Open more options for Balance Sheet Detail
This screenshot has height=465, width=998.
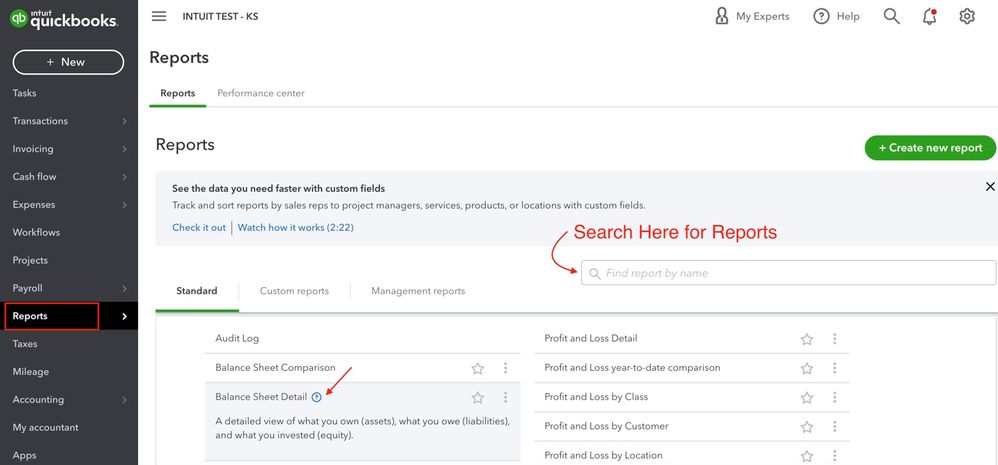click(505, 397)
